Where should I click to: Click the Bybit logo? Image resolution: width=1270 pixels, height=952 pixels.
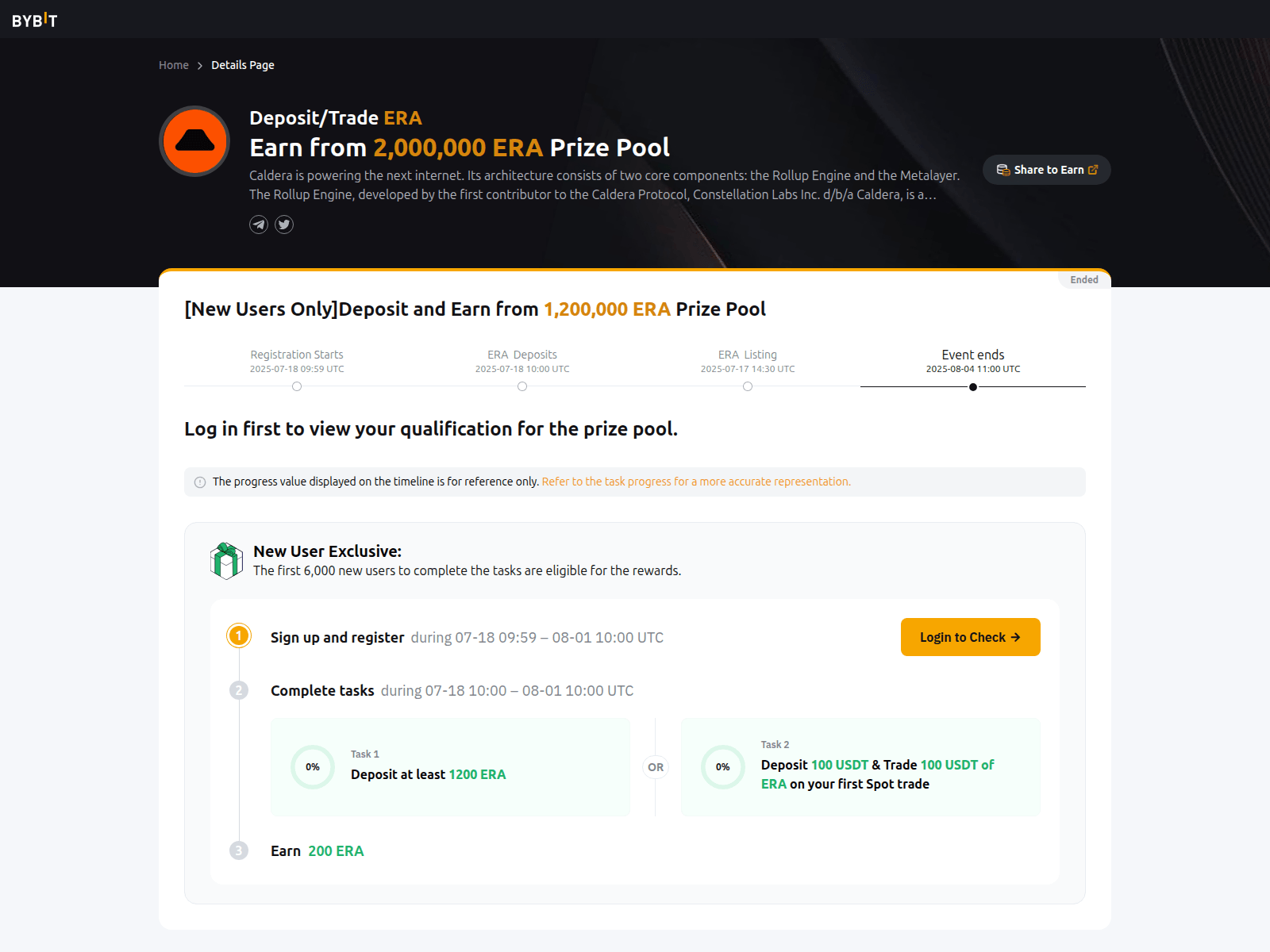click(34, 20)
